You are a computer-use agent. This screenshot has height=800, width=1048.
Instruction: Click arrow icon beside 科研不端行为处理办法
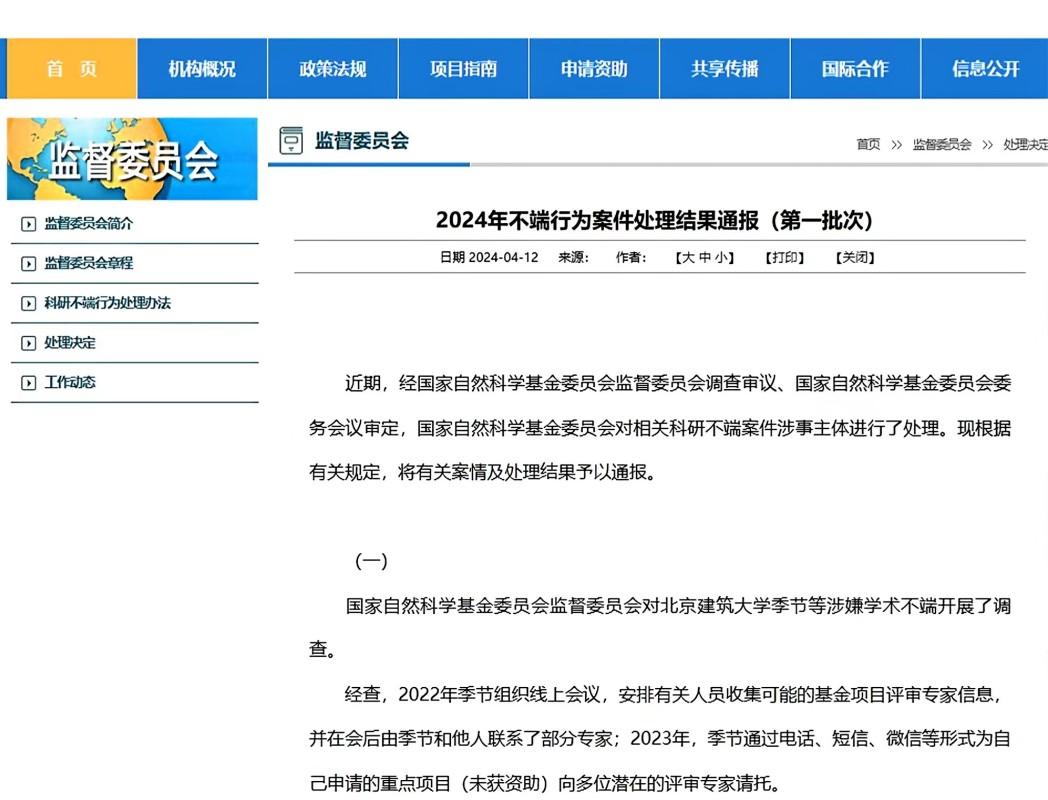point(28,303)
